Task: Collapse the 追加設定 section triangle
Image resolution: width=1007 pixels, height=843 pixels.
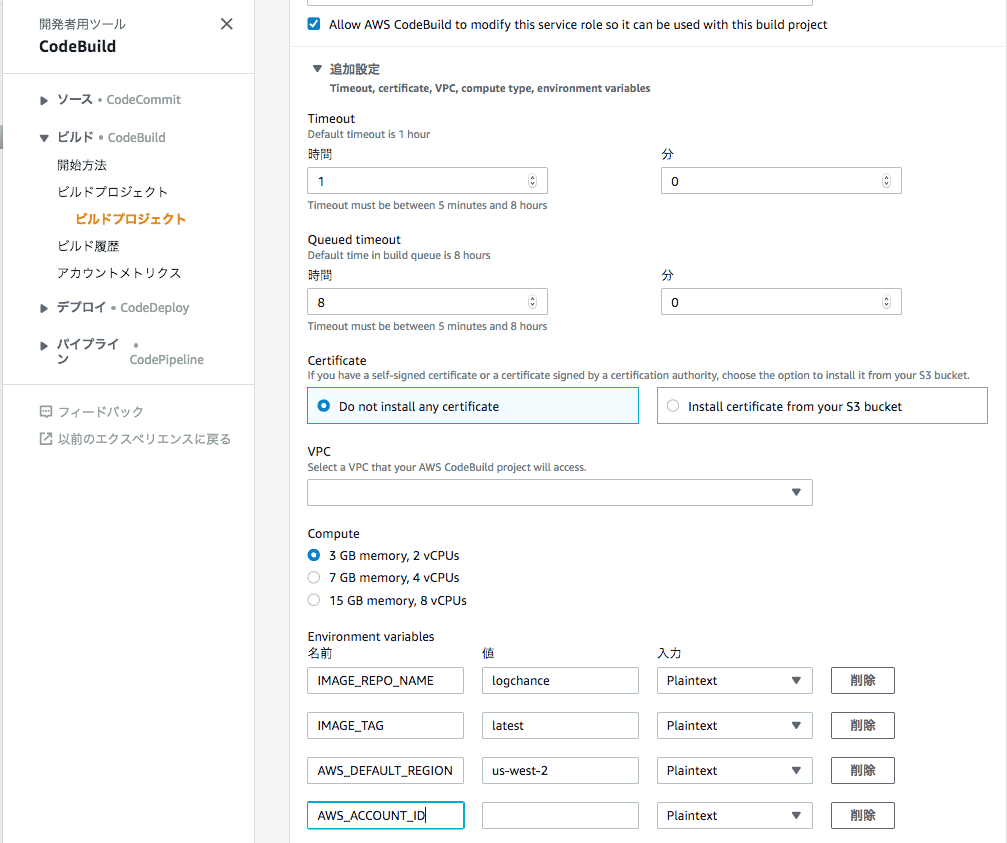Action: (317, 68)
